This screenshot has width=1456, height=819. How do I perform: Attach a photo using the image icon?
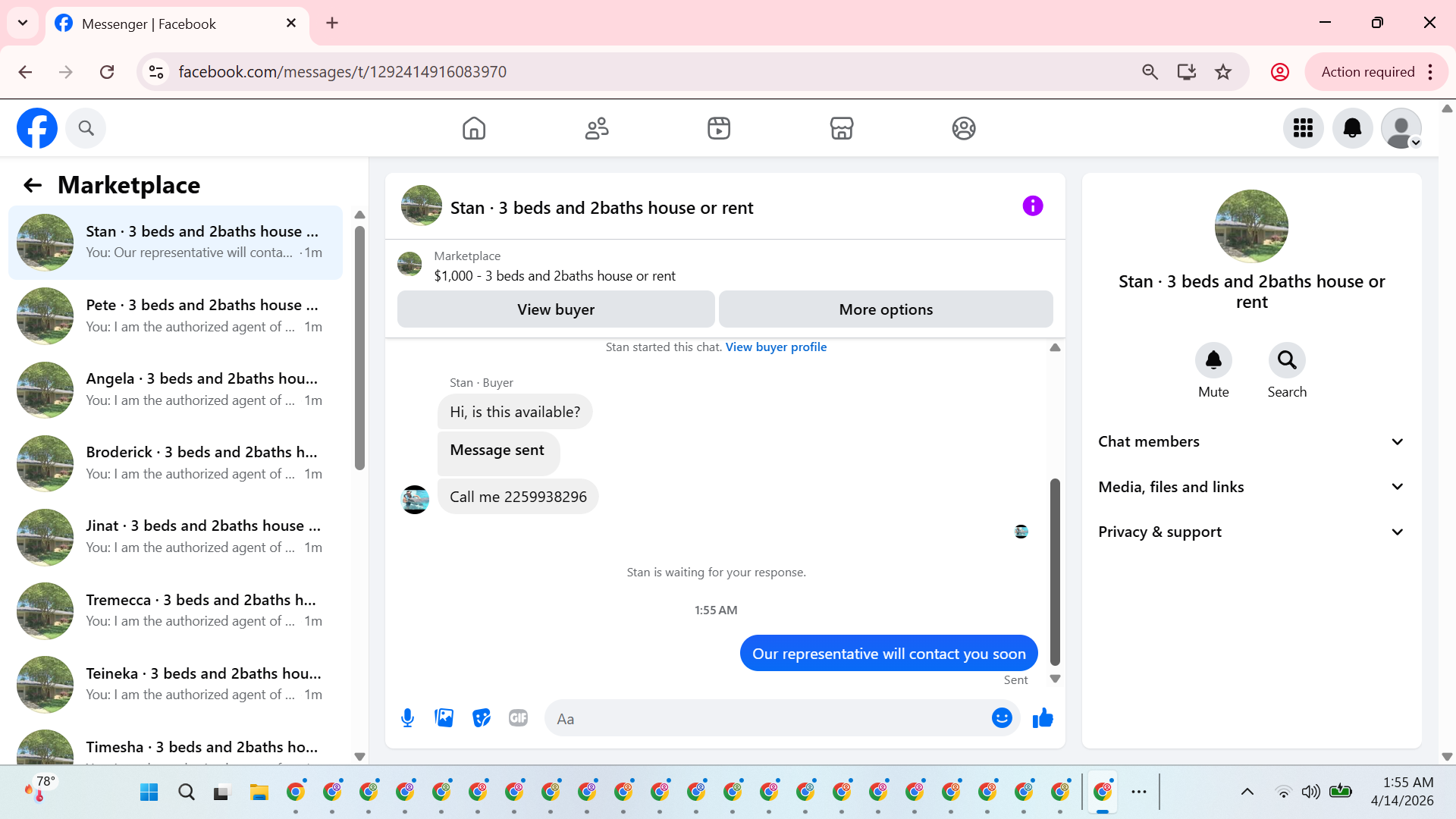444,718
